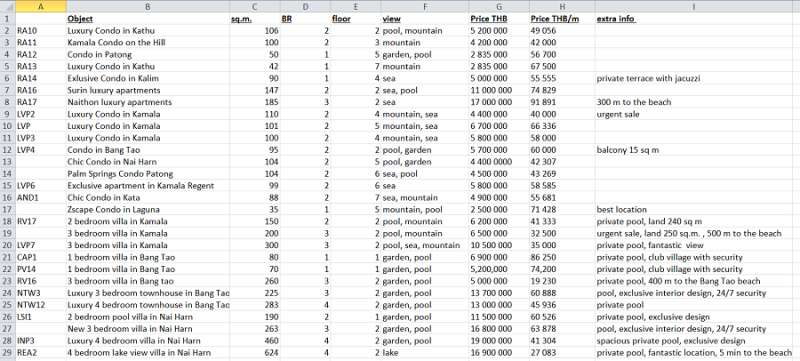Select column F header

[424, 7]
